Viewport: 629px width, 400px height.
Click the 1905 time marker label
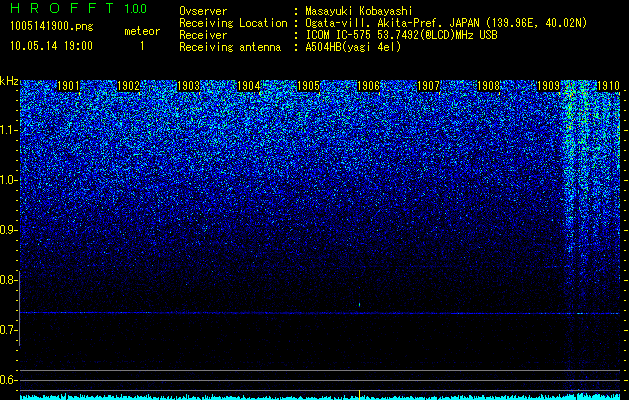click(308, 86)
